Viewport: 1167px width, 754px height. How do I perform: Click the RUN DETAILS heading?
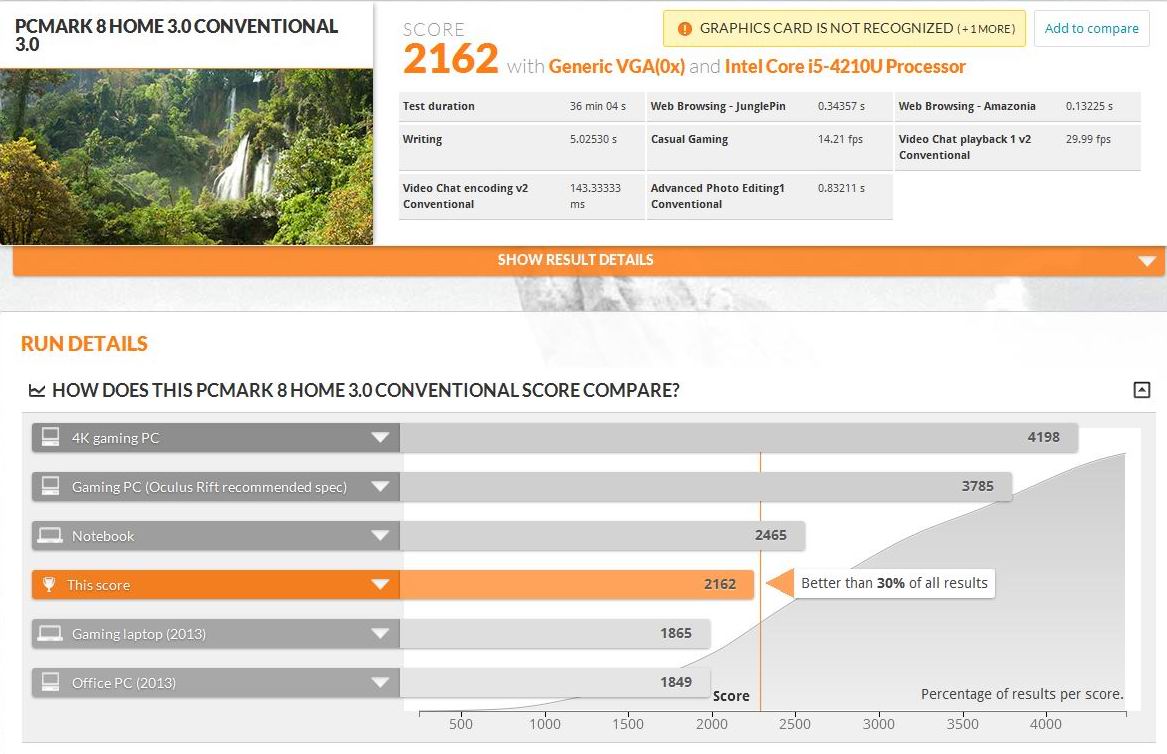84,344
